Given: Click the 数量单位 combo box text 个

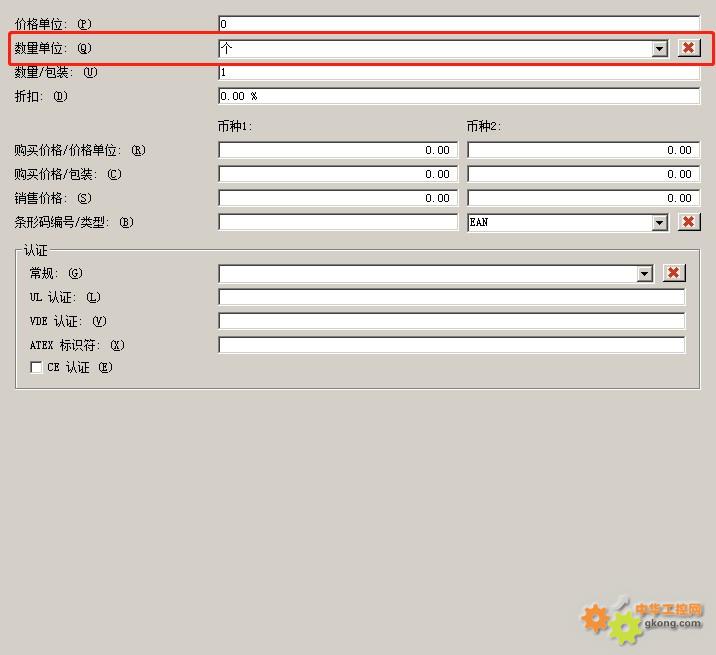Looking at the screenshot, I should pos(226,48).
